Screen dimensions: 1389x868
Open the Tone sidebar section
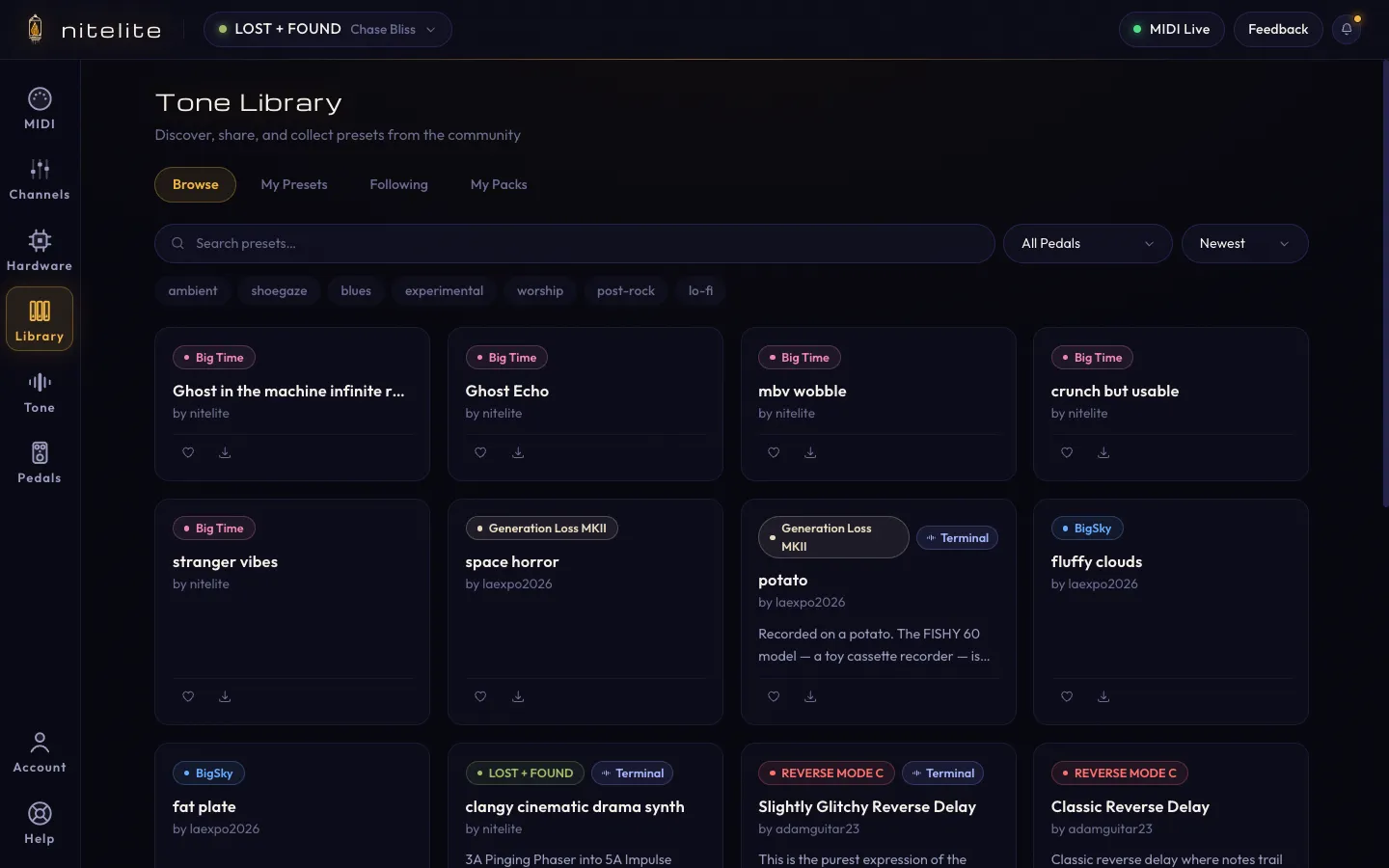[40, 392]
